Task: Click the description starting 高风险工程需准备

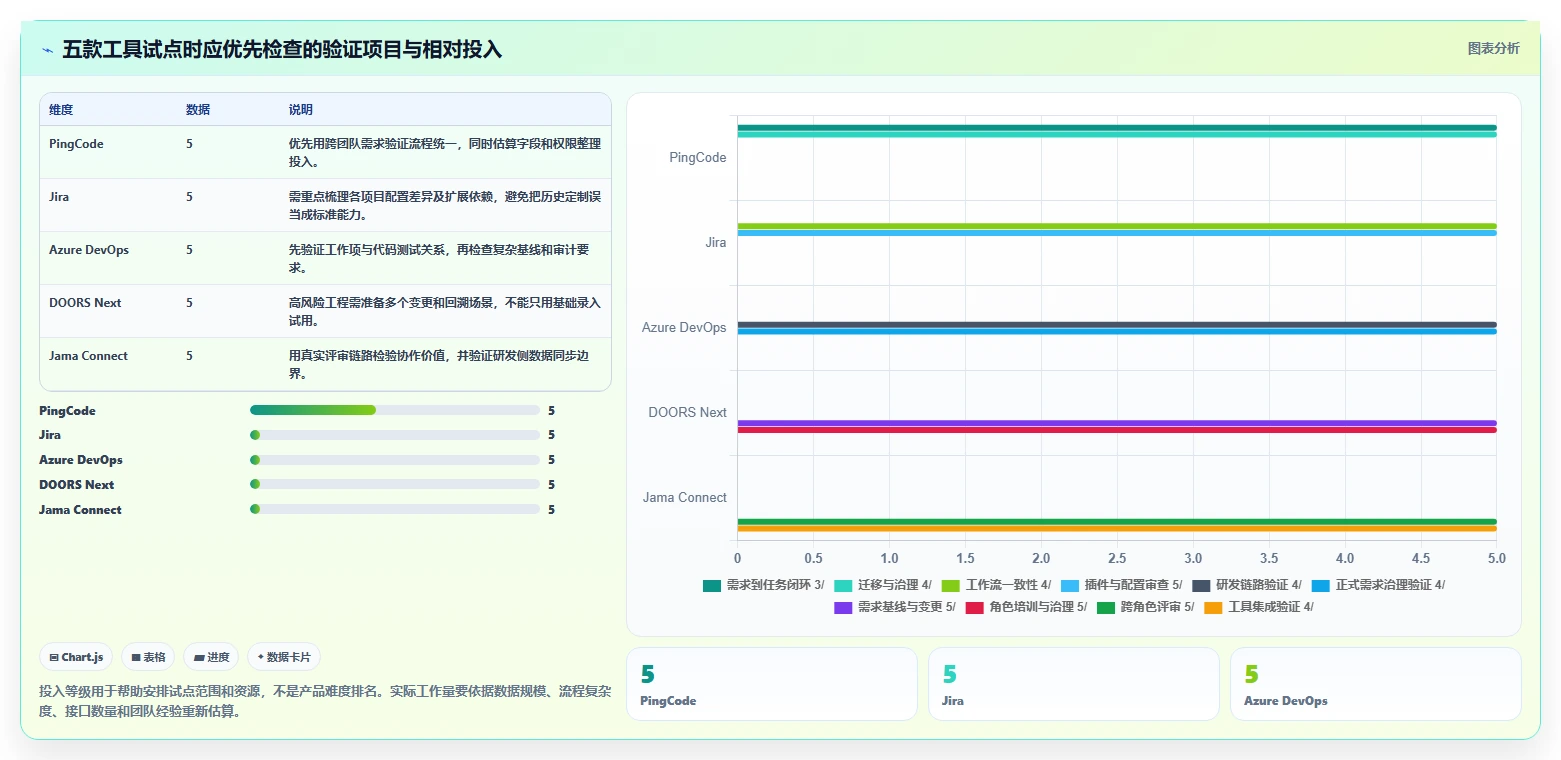Action: [445, 311]
